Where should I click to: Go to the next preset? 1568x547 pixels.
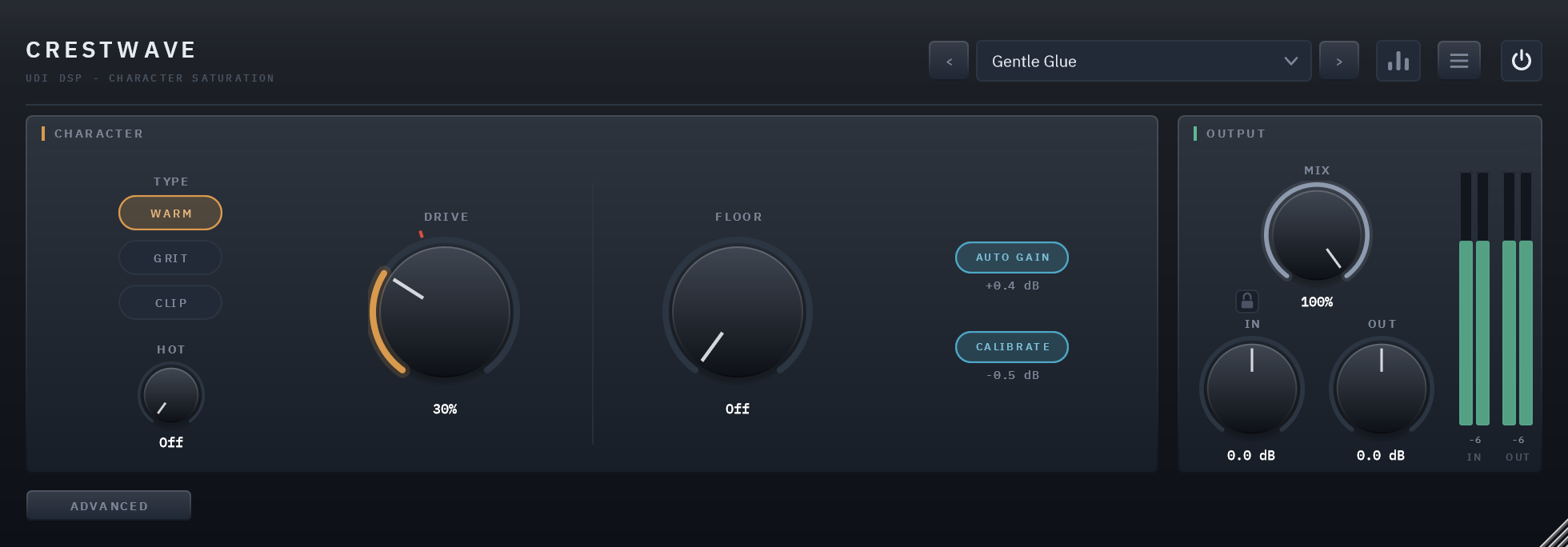1339,61
